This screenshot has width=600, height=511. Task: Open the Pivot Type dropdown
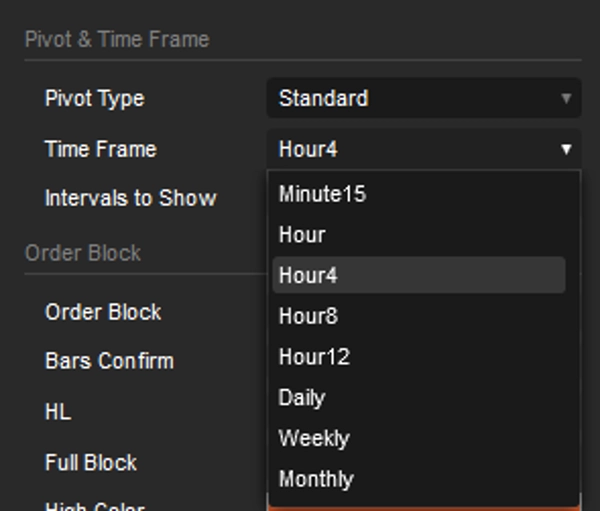tap(423, 98)
